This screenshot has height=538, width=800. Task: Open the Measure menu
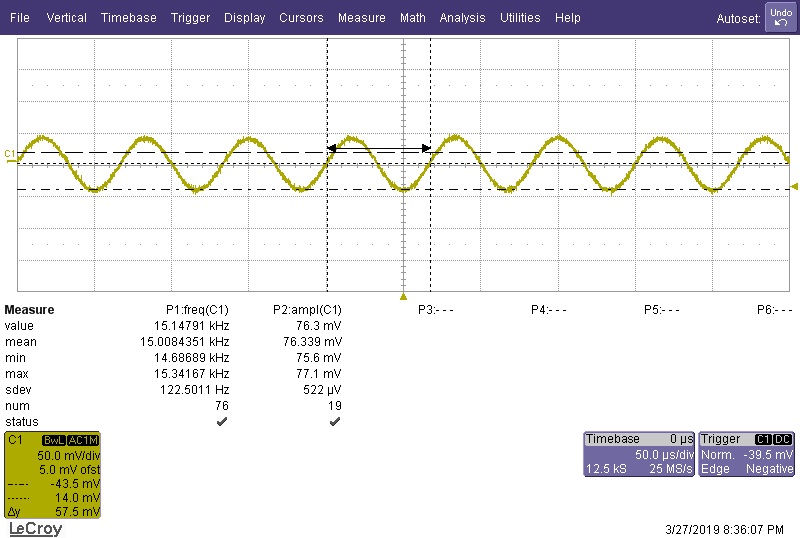tap(362, 18)
